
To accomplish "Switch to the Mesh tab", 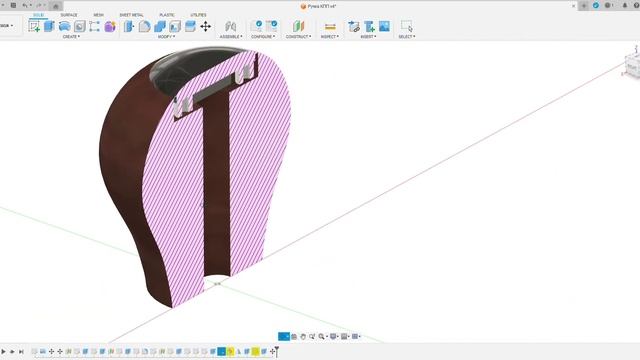I will (x=98, y=15).
